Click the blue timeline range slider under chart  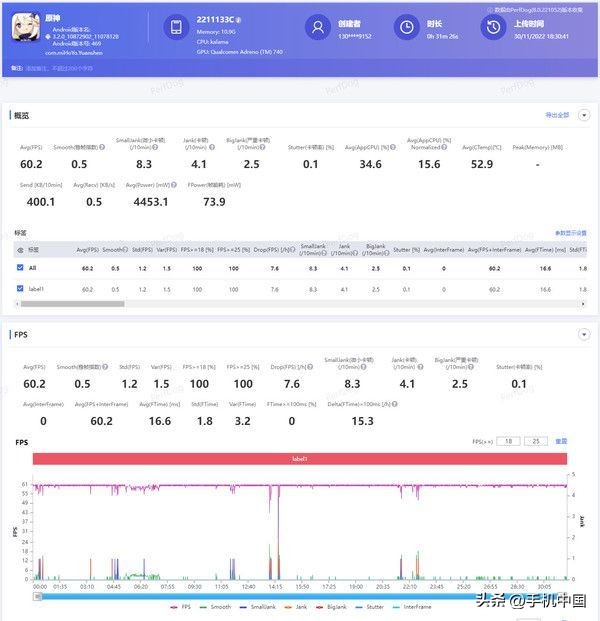point(300,594)
